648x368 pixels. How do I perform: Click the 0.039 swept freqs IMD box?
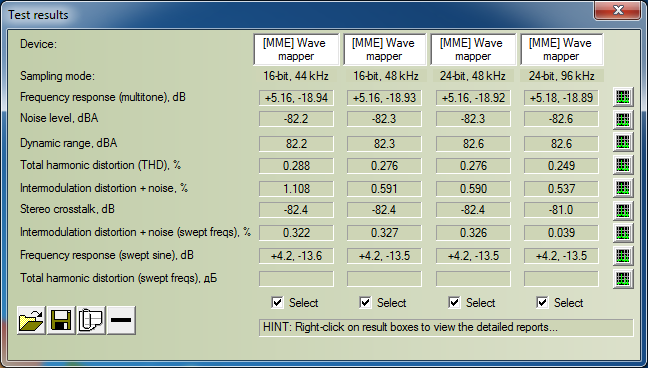pyautogui.click(x=561, y=233)
